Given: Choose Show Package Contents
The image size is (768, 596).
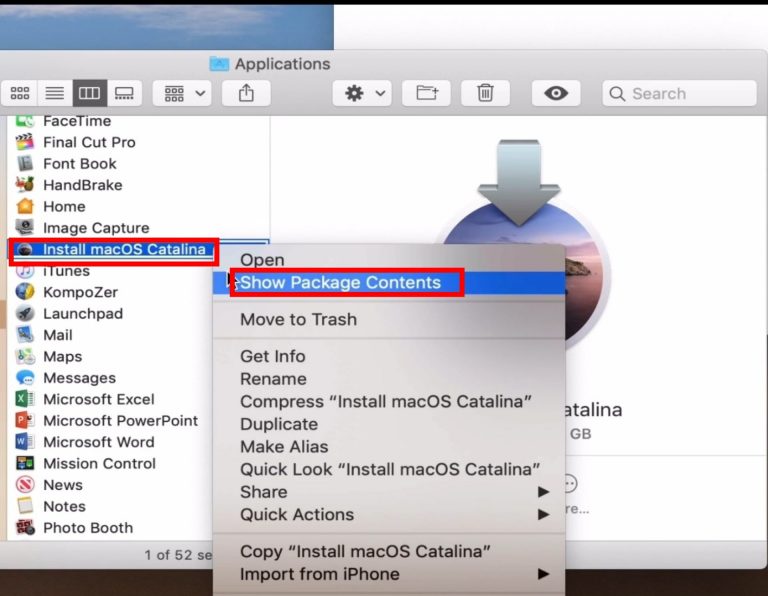Looking at the screenshot, I should pyautogui.click(x=389, y=283).
